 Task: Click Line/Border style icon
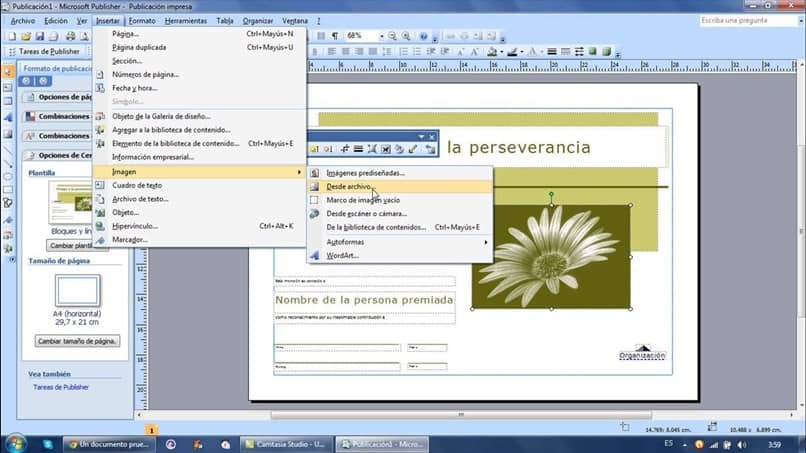pyautogui.click(x=552, y=51)
